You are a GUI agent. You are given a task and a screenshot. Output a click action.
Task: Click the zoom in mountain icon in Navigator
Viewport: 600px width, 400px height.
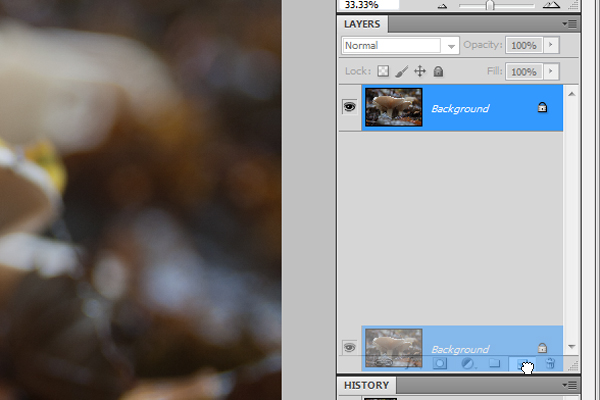551,5
